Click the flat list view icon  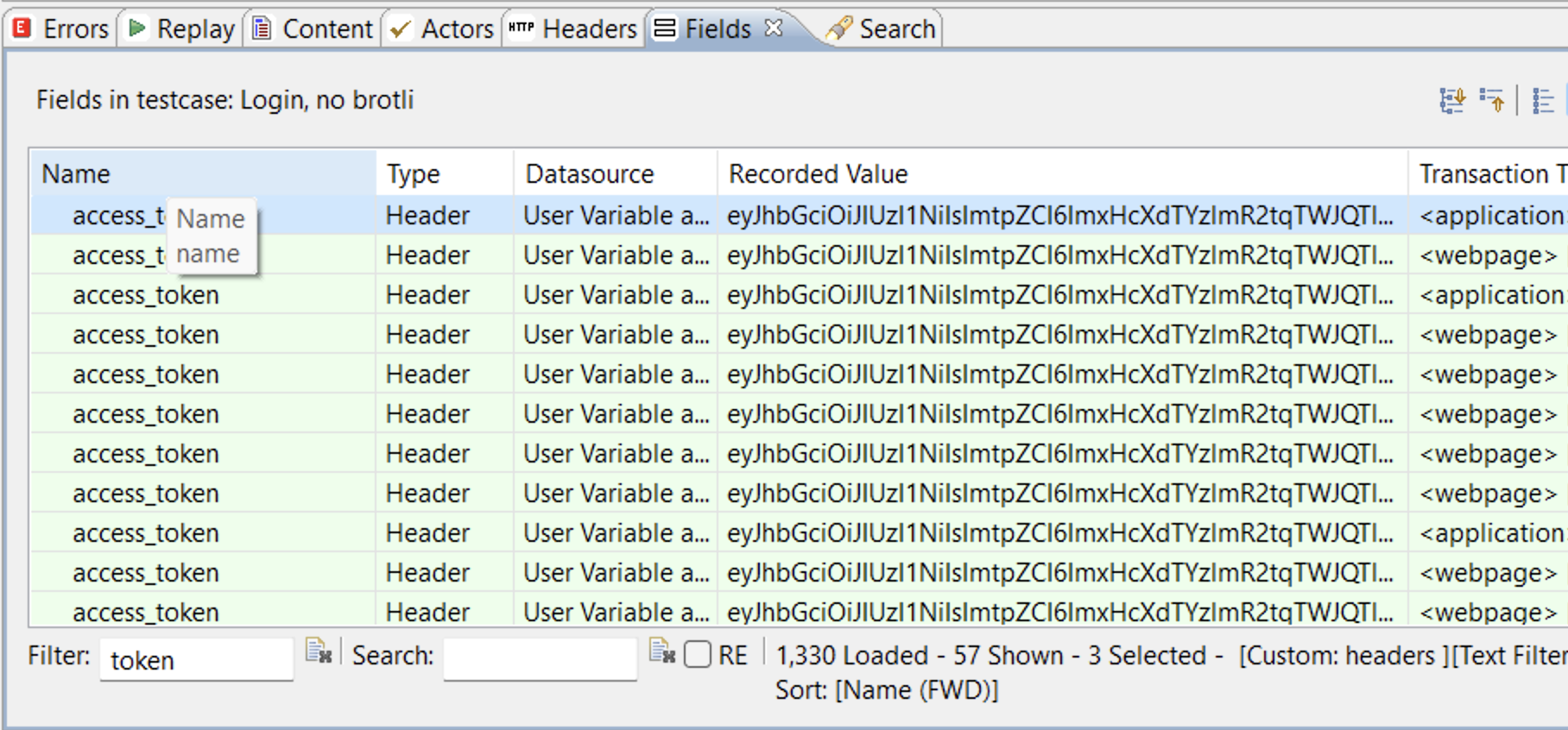pos(1544,101)
